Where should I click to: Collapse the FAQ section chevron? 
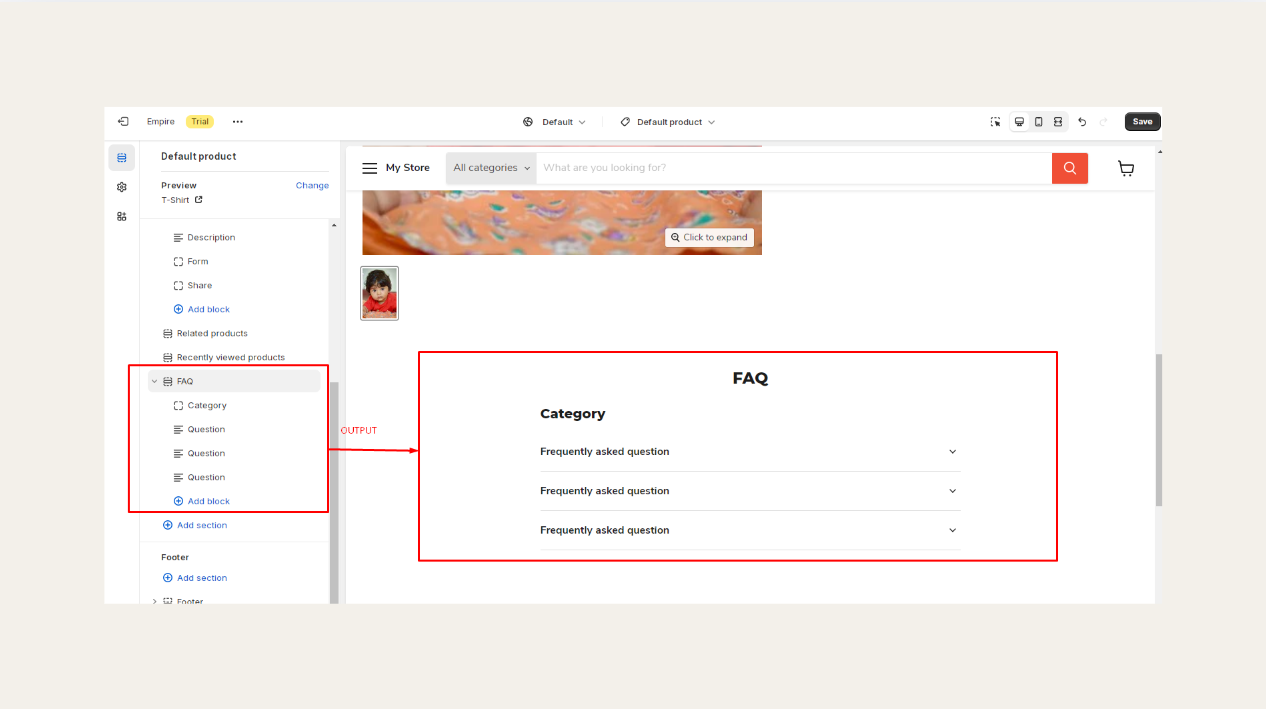click(x=154, y=381)
